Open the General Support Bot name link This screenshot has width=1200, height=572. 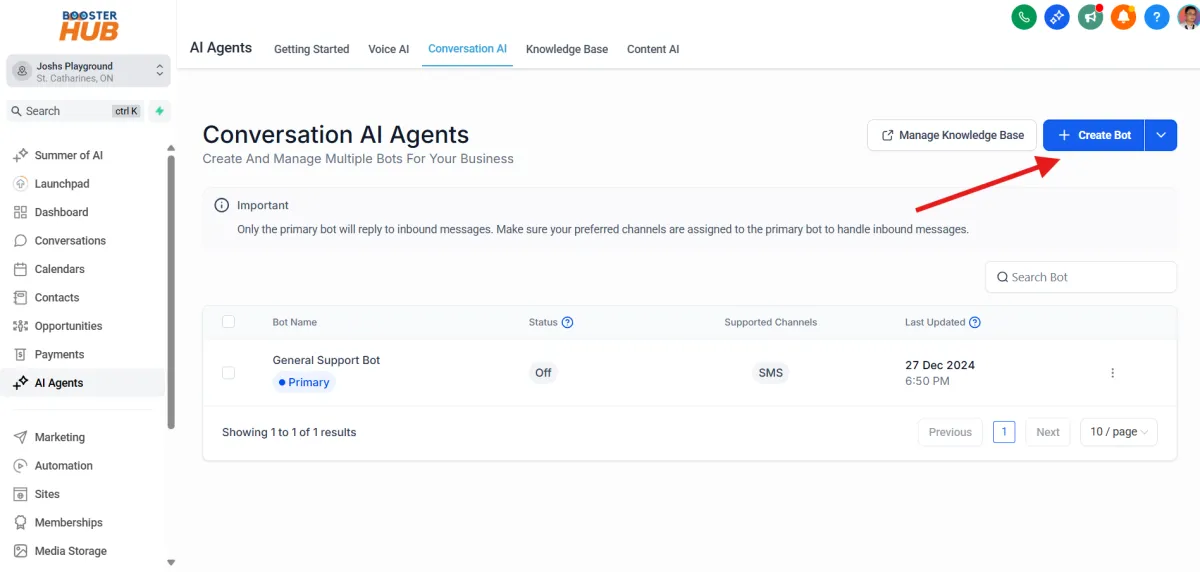[326, 360]
